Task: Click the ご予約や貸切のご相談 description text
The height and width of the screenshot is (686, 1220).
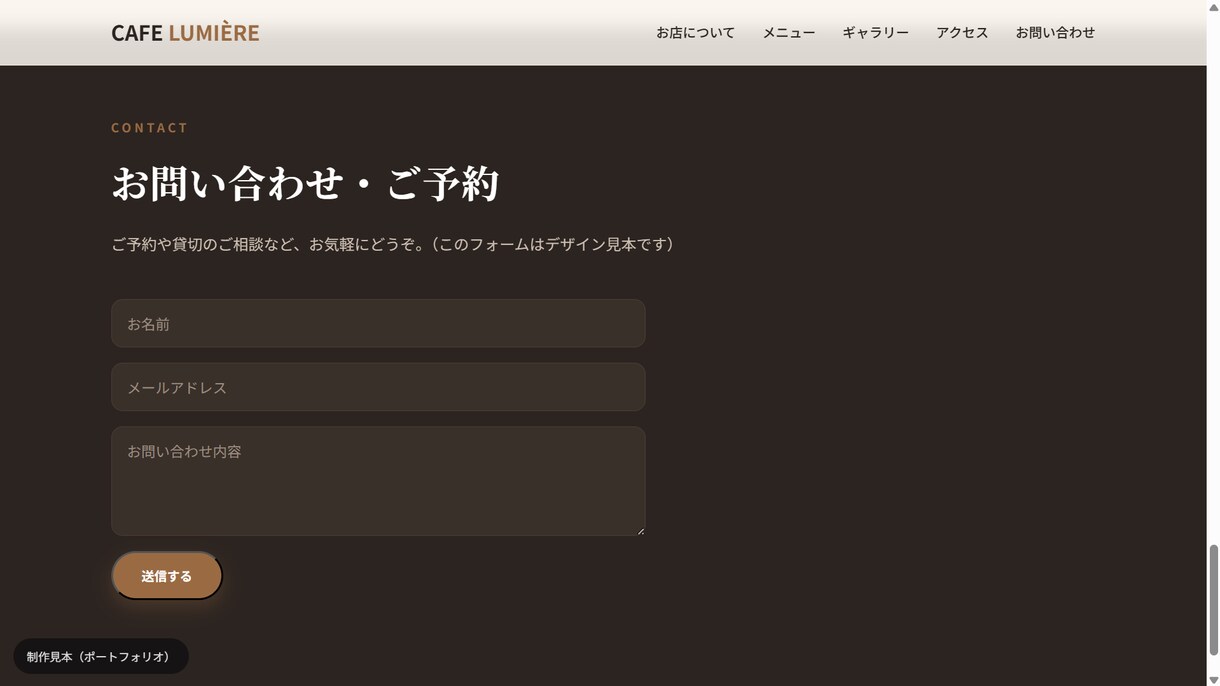Action: click(x=392, y=244)
